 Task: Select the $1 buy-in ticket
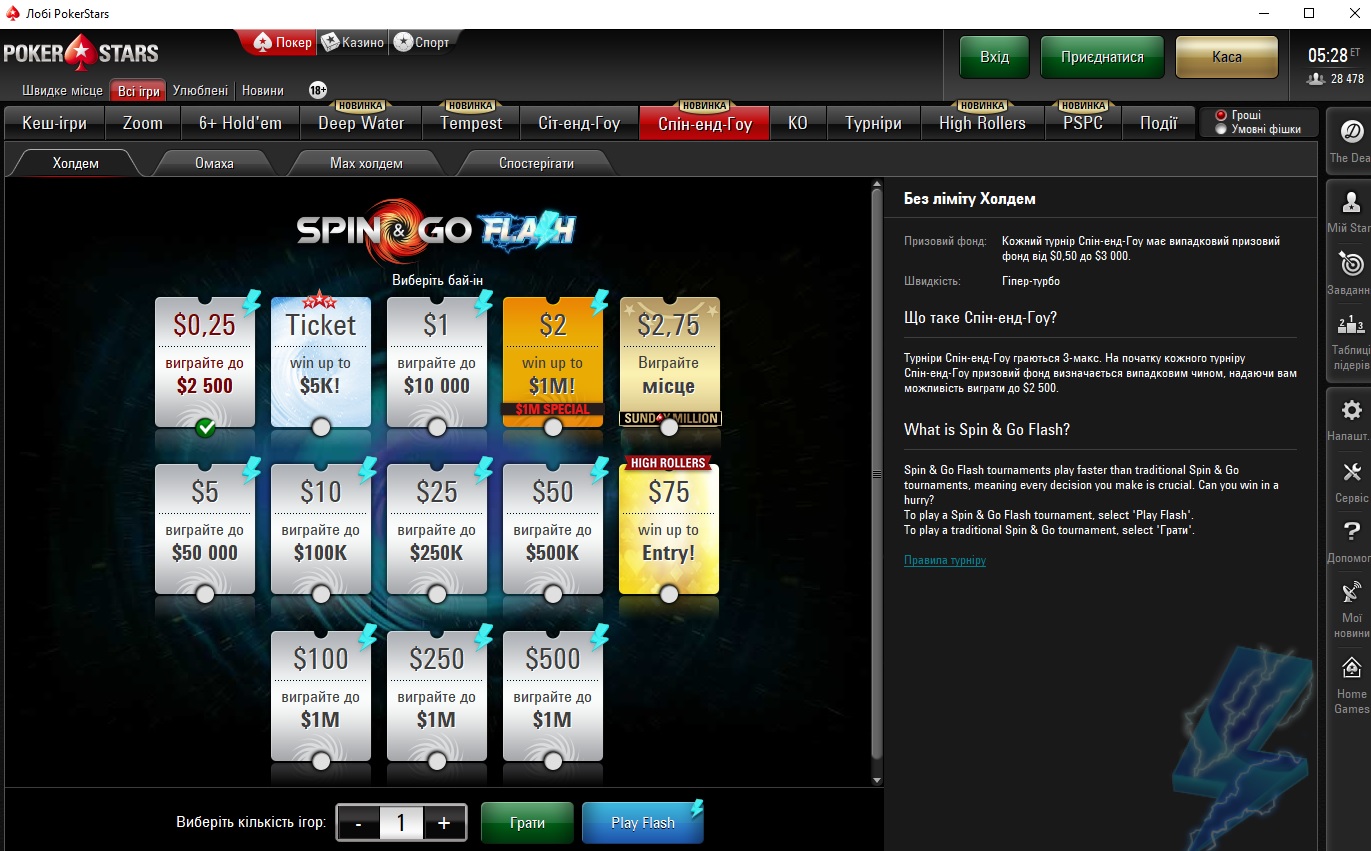click(437, 360)
